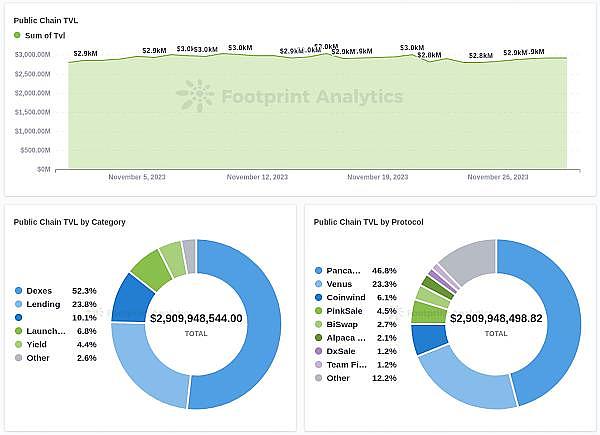Image resolution: width=600 pixels, height=435 pixels.
Task: Click the Footprint Analytics watermark logo
Action: (x=194, y=96)
